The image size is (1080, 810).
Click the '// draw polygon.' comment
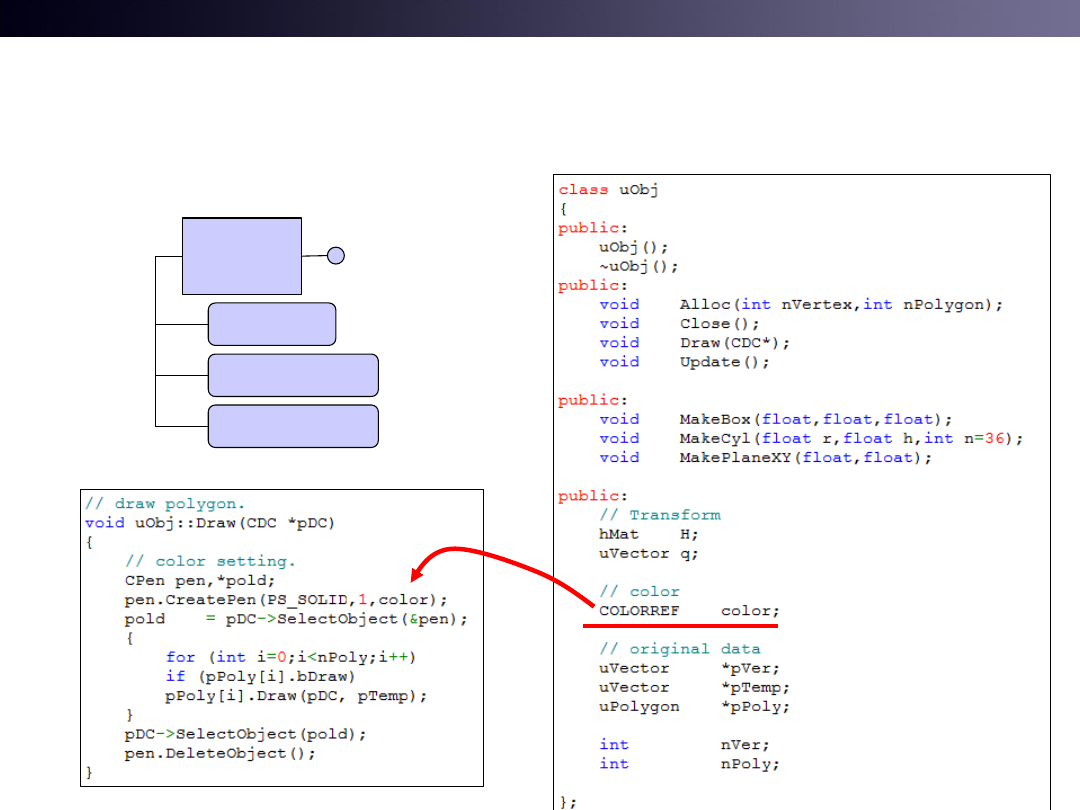point(165,503)
